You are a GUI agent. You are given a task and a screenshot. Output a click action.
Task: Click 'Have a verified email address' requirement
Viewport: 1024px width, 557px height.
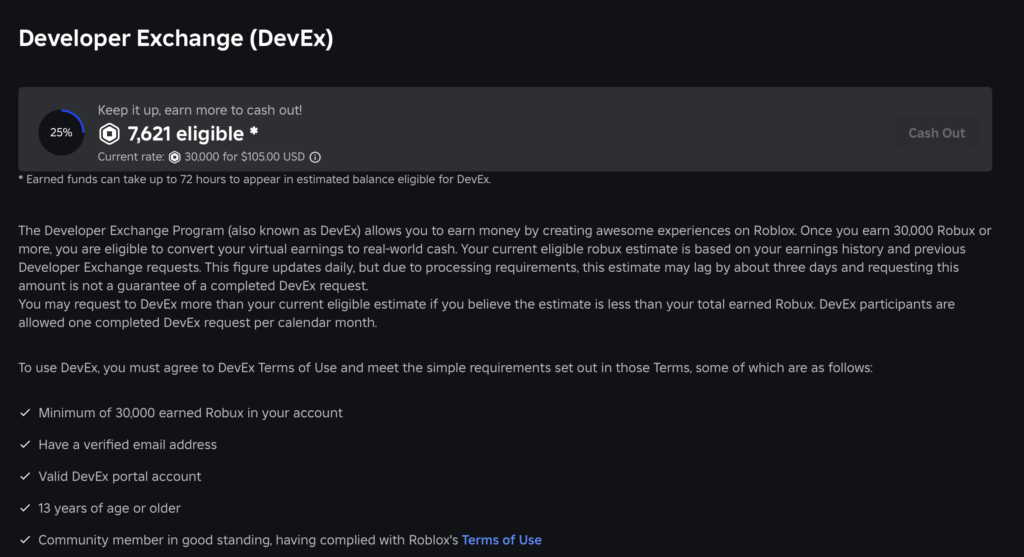click(127, 445)
